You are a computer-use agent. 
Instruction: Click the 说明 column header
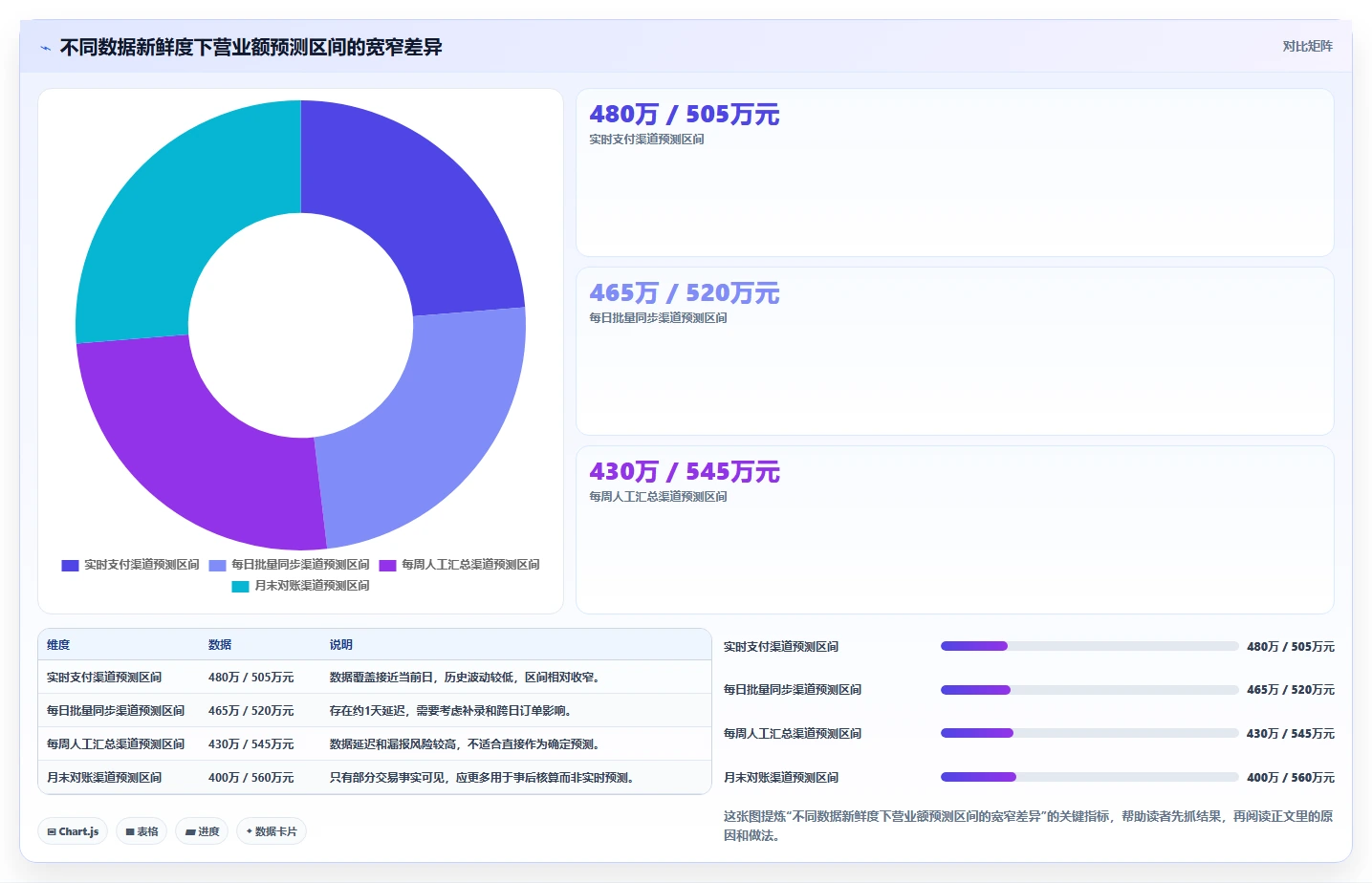click(341, 645)
